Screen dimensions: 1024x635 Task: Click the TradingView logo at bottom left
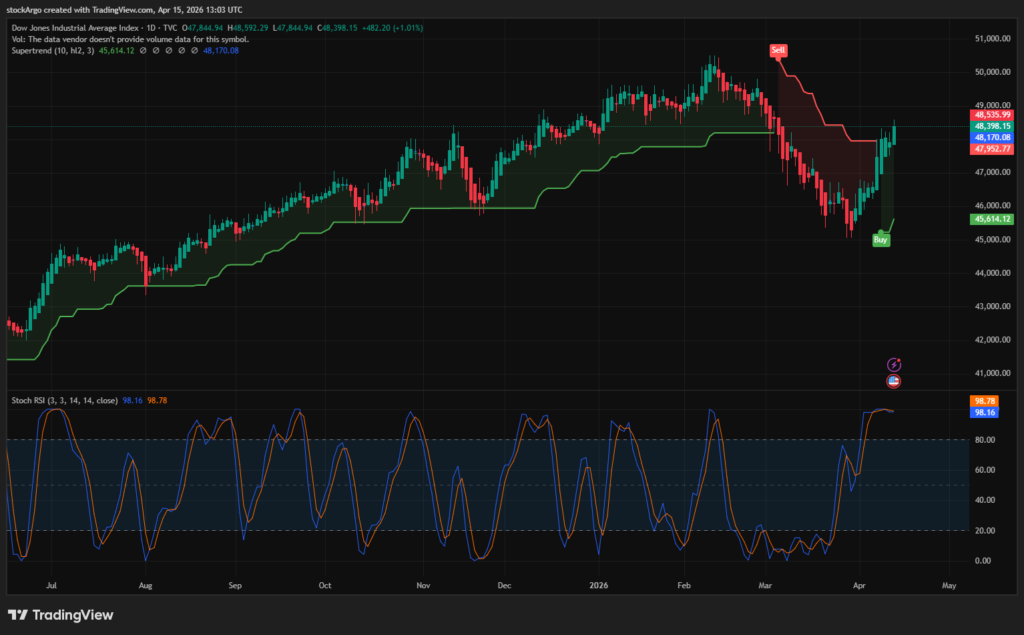click(61, 615)
